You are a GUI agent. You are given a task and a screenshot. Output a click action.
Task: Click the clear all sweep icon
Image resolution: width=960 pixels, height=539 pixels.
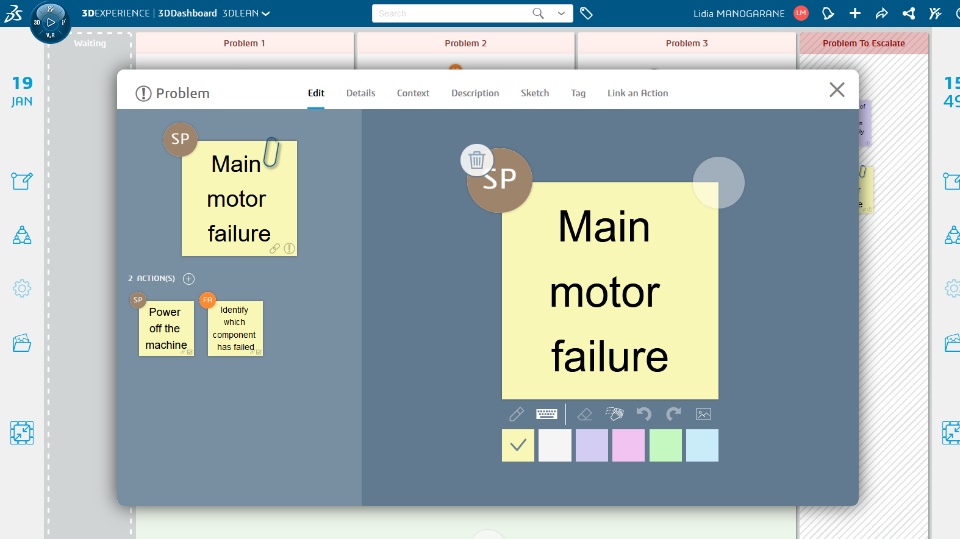pos(614,414)
